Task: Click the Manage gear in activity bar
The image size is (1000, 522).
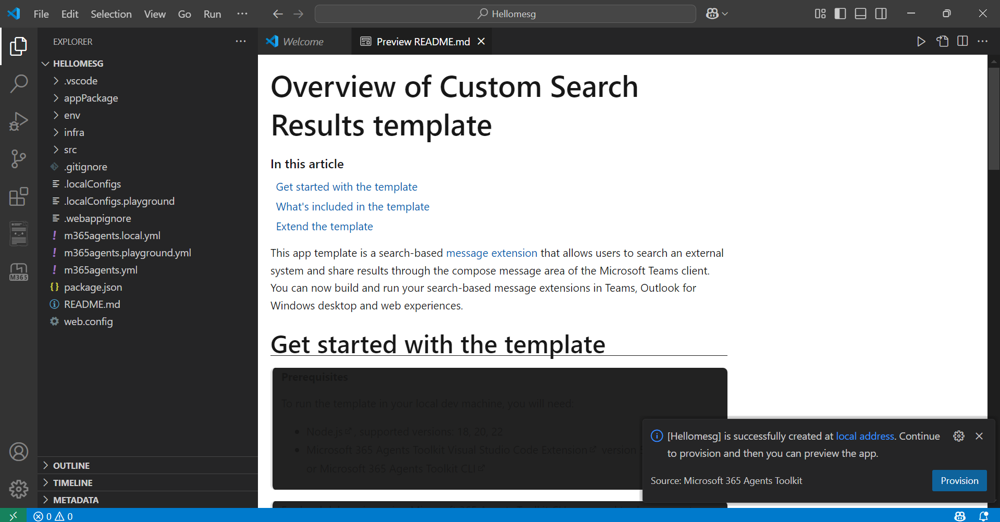Action: coord(19,489)
